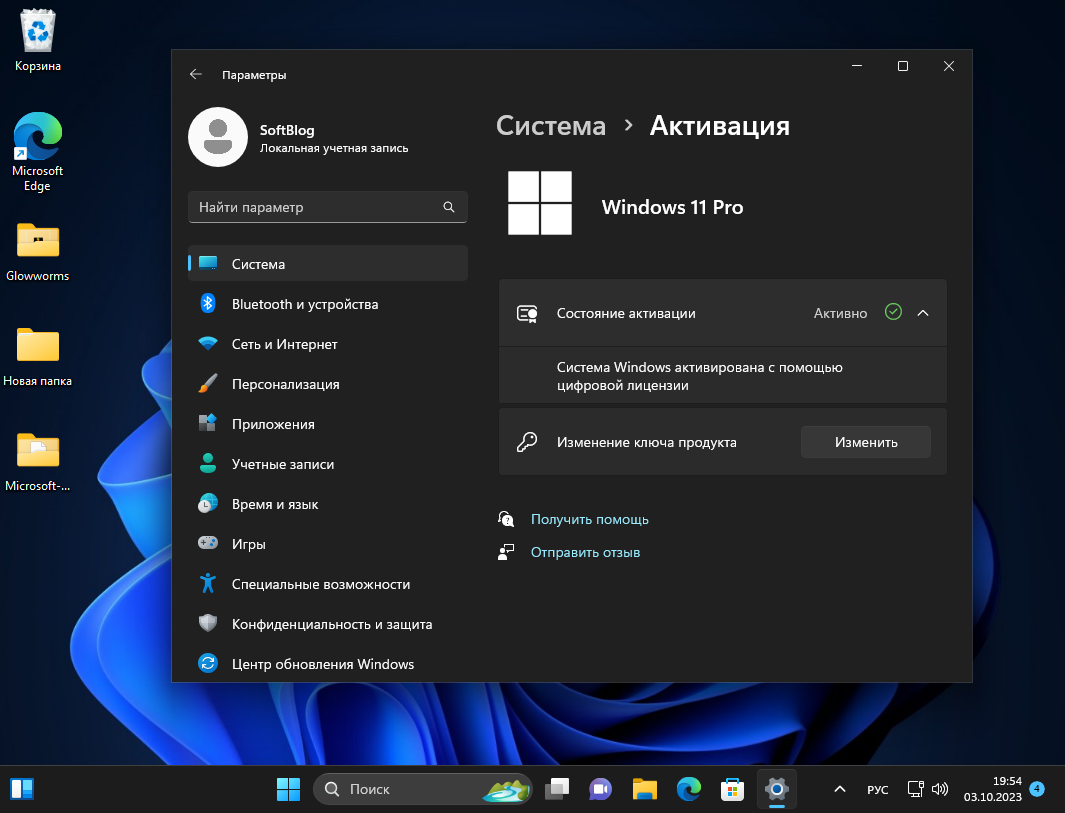Click the Система breadcrumb
This screenshot has width=1065, height=813.
pyautogui.click(x=551, y=126)
